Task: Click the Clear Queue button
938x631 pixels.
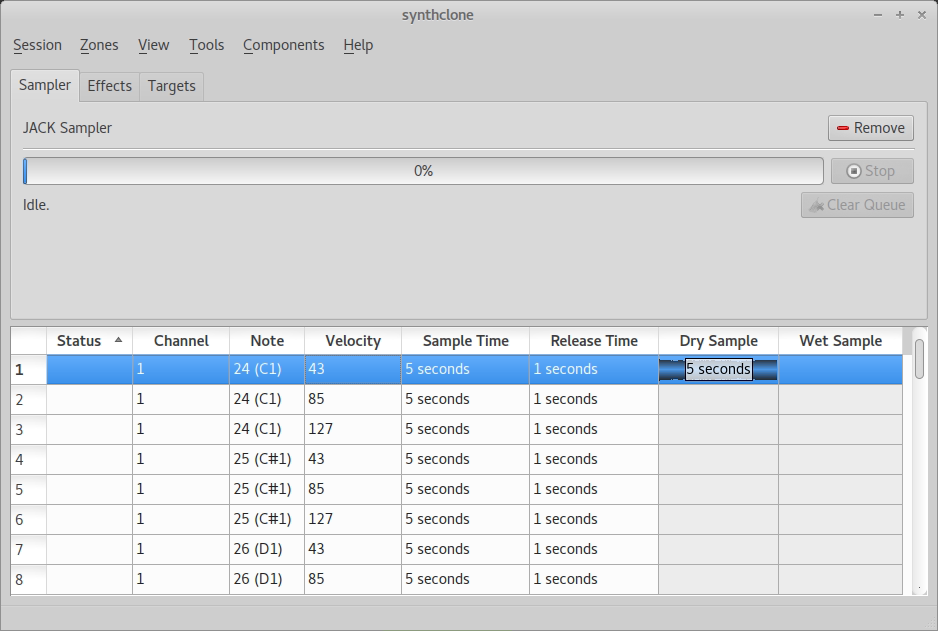Action: tap(857, 205)
